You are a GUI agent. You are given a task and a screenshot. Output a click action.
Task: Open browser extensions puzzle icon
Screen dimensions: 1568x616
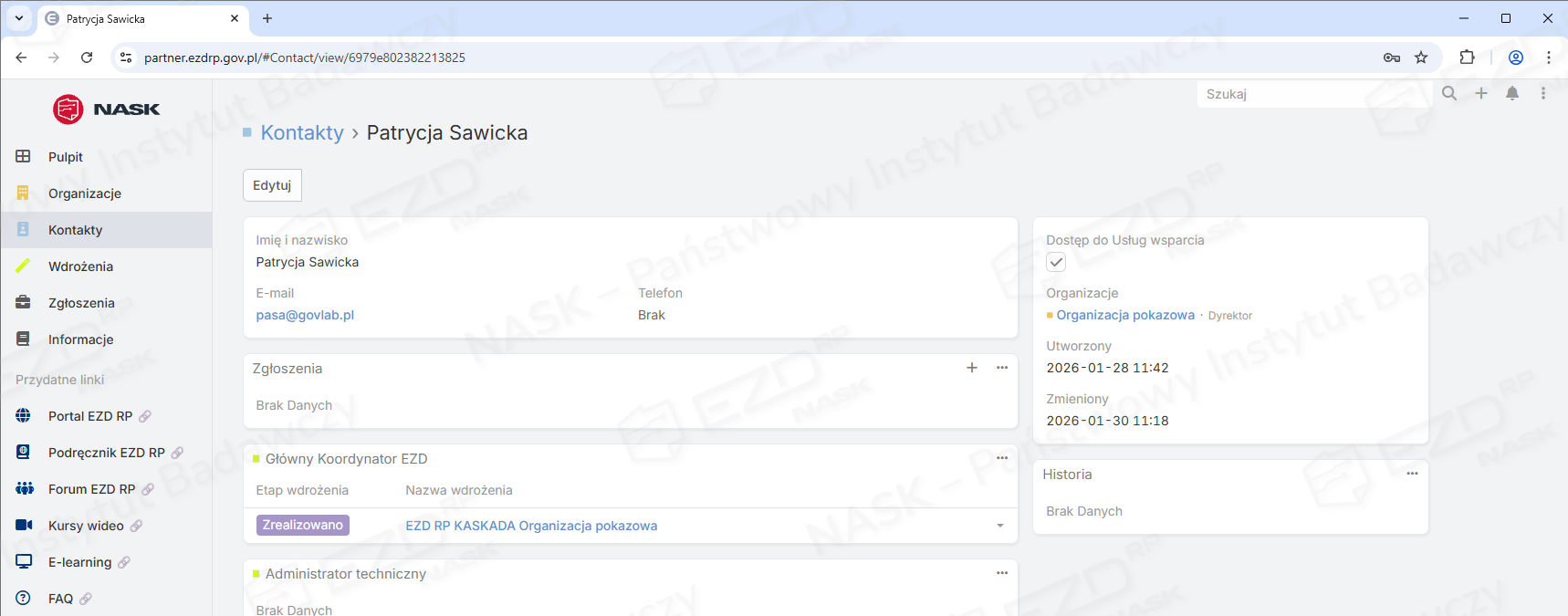pos(1467,57)
